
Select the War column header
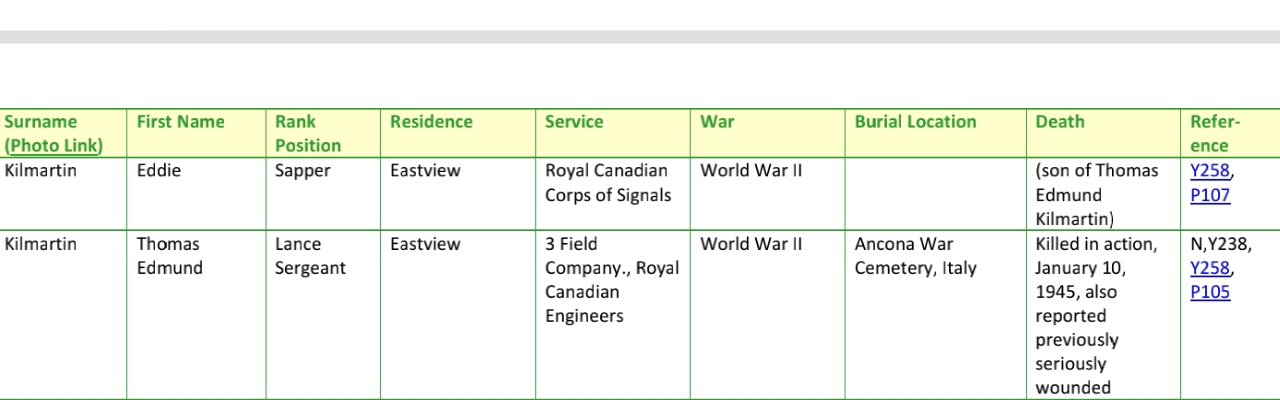[717, 122]
